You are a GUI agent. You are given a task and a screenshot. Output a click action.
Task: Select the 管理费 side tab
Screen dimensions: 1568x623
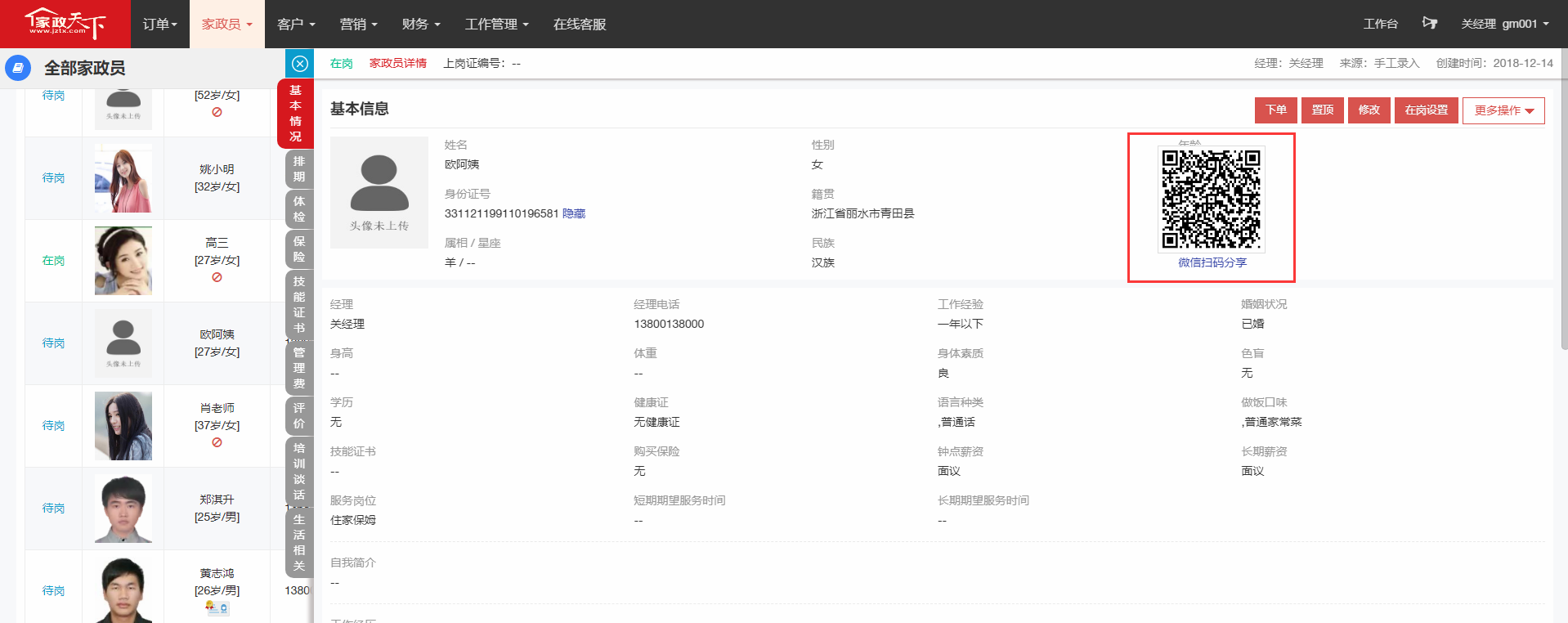pyautogui.click(x=299, y=367)
